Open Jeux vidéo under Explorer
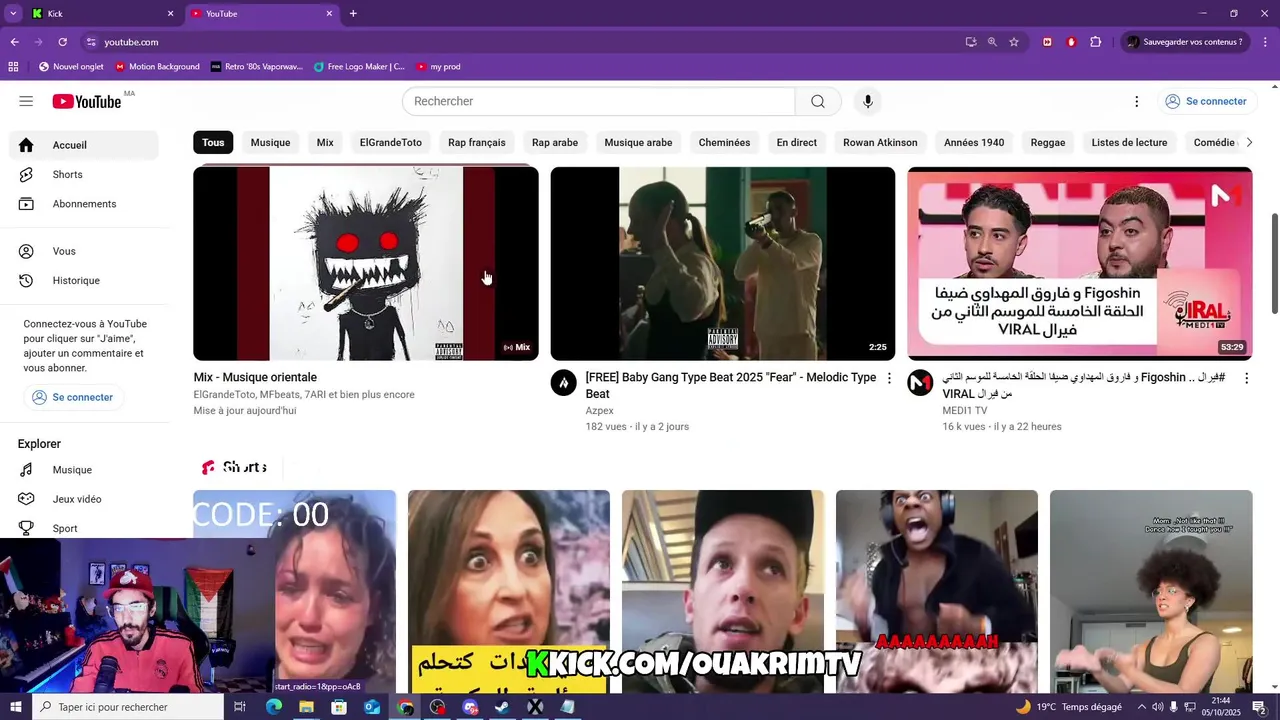The width and height of the screenshot is (1280, 720). tap(84, 499)
